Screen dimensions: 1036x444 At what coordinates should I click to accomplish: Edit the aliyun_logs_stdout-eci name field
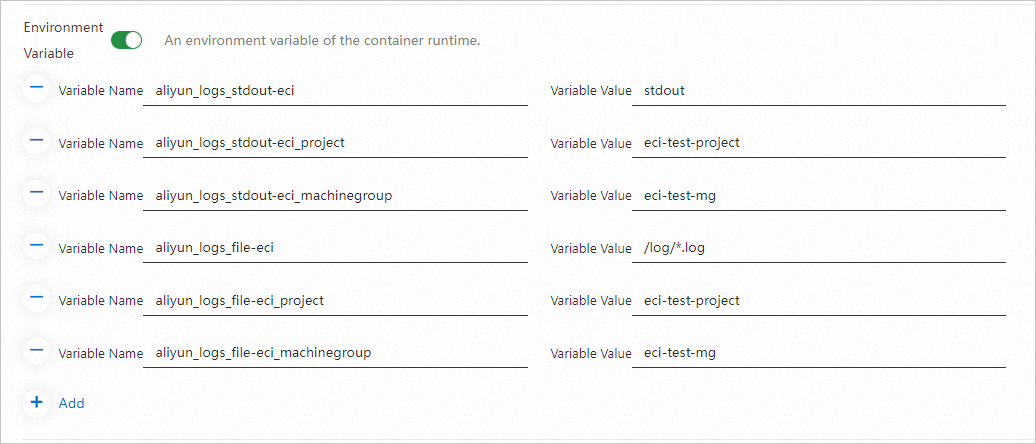pyautogui.click(x=335, y=90)
